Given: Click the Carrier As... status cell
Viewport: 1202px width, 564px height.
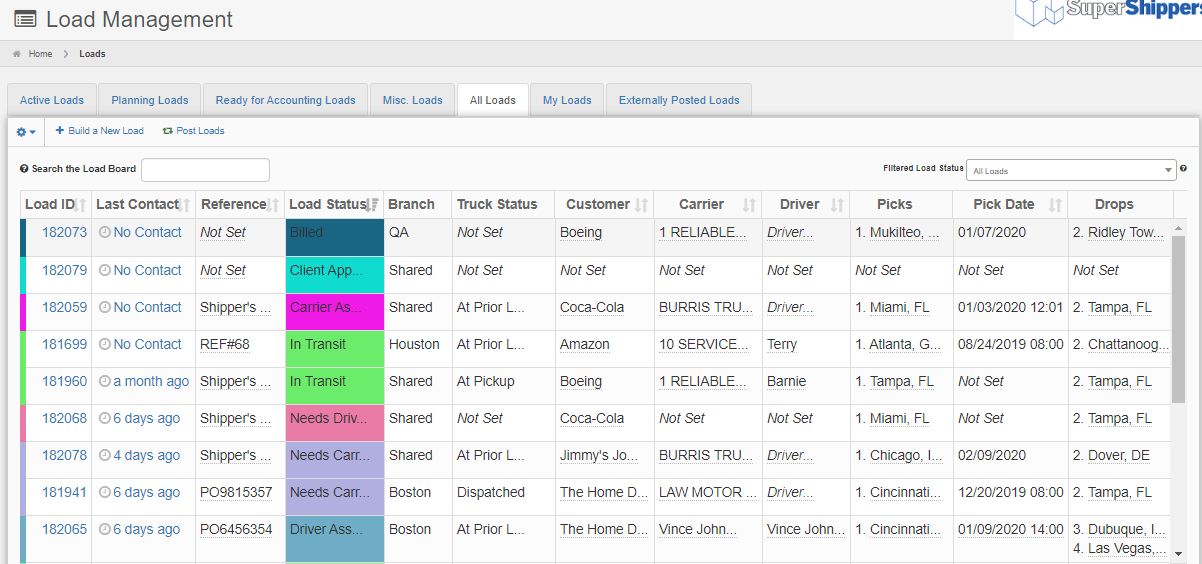Looking at the screenshot, I should pyautogui.click(x=334, y=311).
